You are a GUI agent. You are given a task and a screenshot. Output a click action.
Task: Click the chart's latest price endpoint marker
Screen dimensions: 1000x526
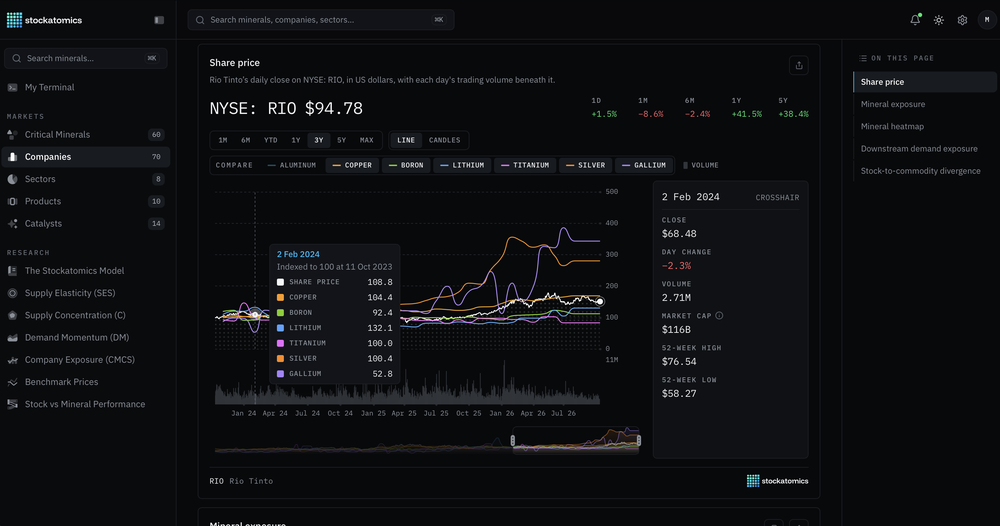click(x=599, y=302)
